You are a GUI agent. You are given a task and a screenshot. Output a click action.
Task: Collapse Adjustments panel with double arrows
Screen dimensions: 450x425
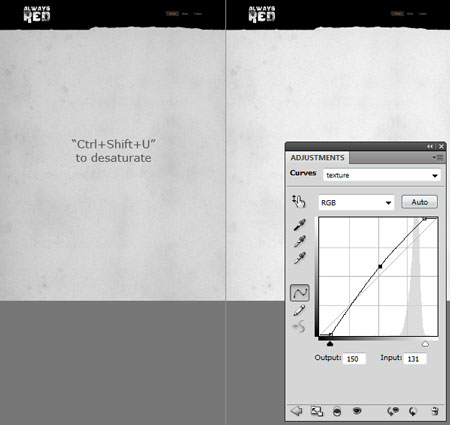coord(430,146)
